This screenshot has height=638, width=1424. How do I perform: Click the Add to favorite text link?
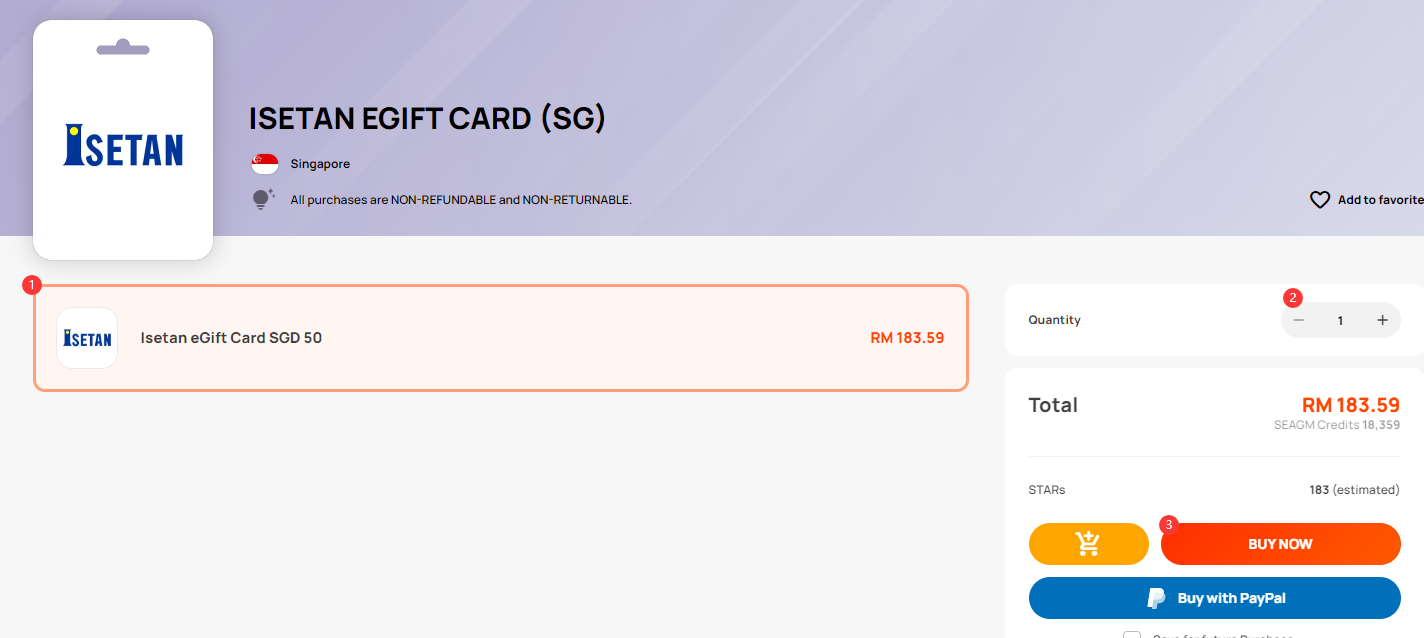1380,200
